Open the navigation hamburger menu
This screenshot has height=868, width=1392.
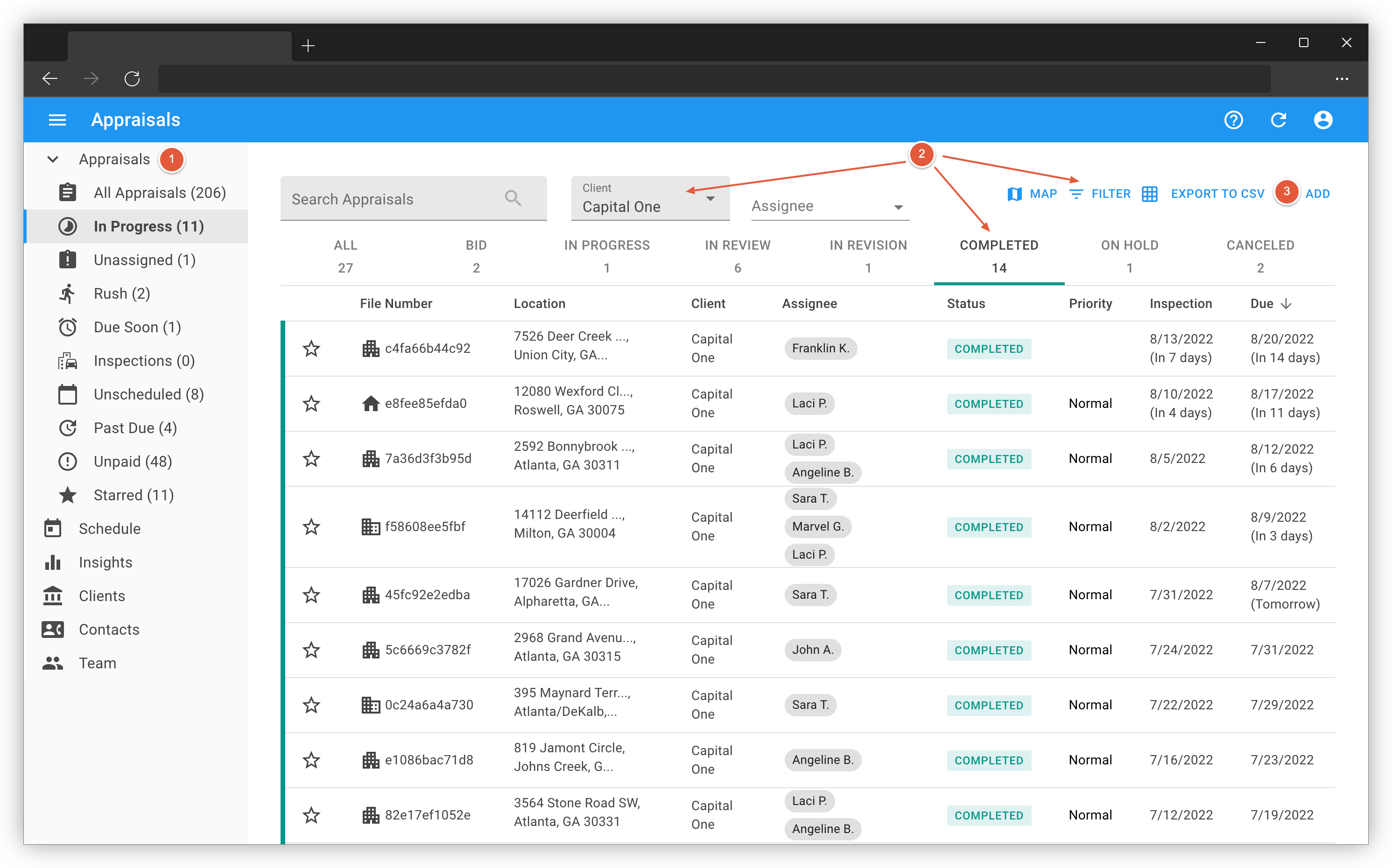(57, 119)
